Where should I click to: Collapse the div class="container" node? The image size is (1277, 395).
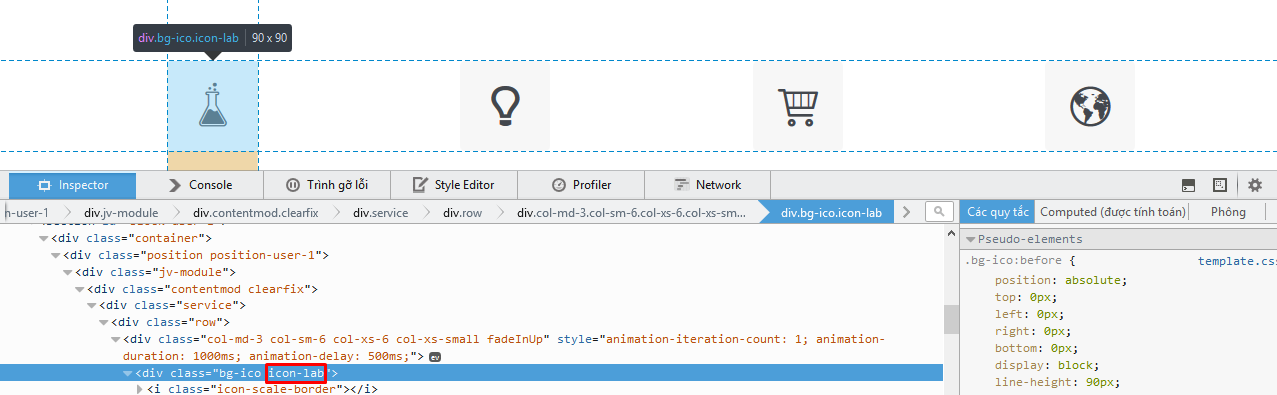point(43,238)
